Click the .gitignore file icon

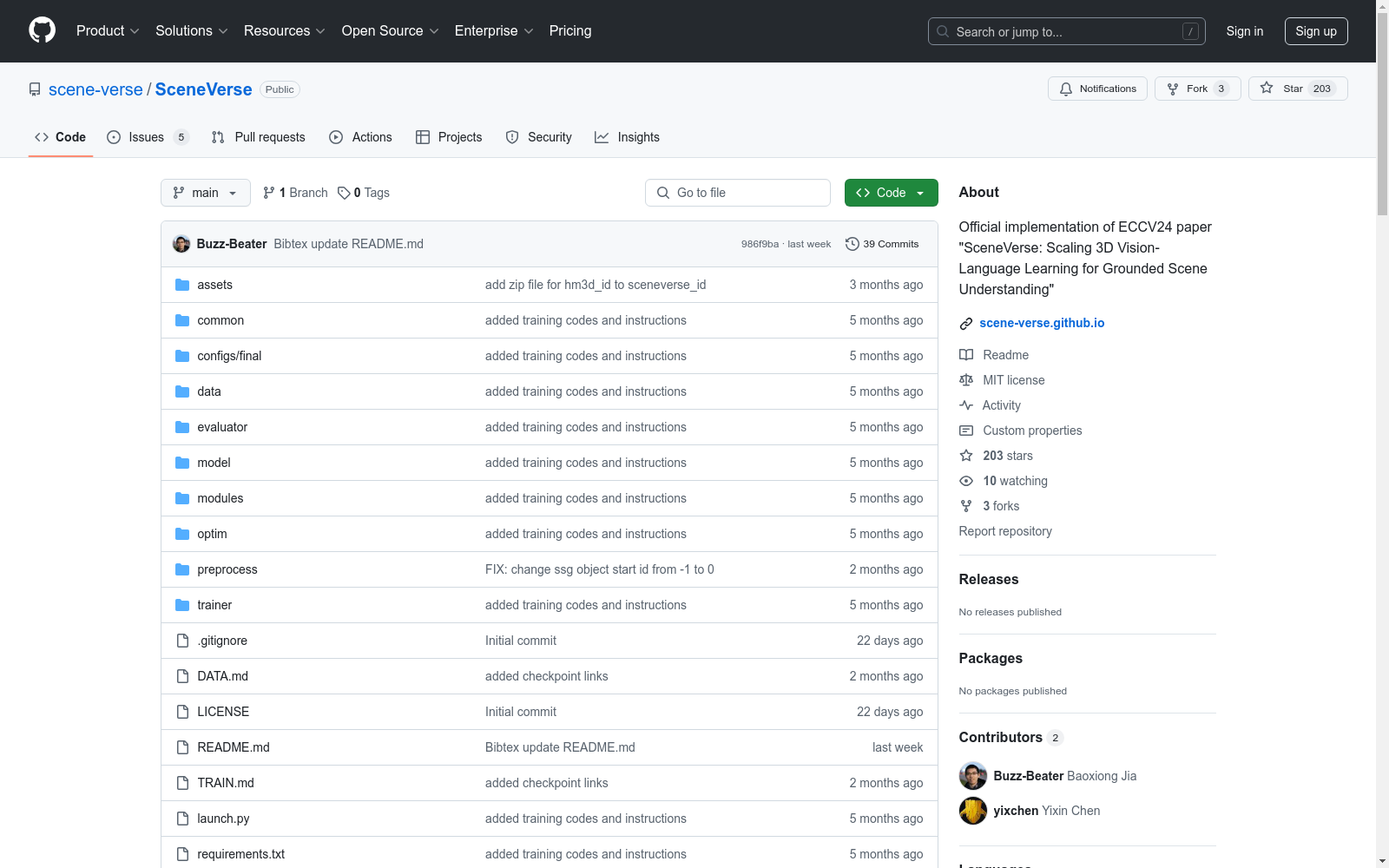[x=182, y=641]
